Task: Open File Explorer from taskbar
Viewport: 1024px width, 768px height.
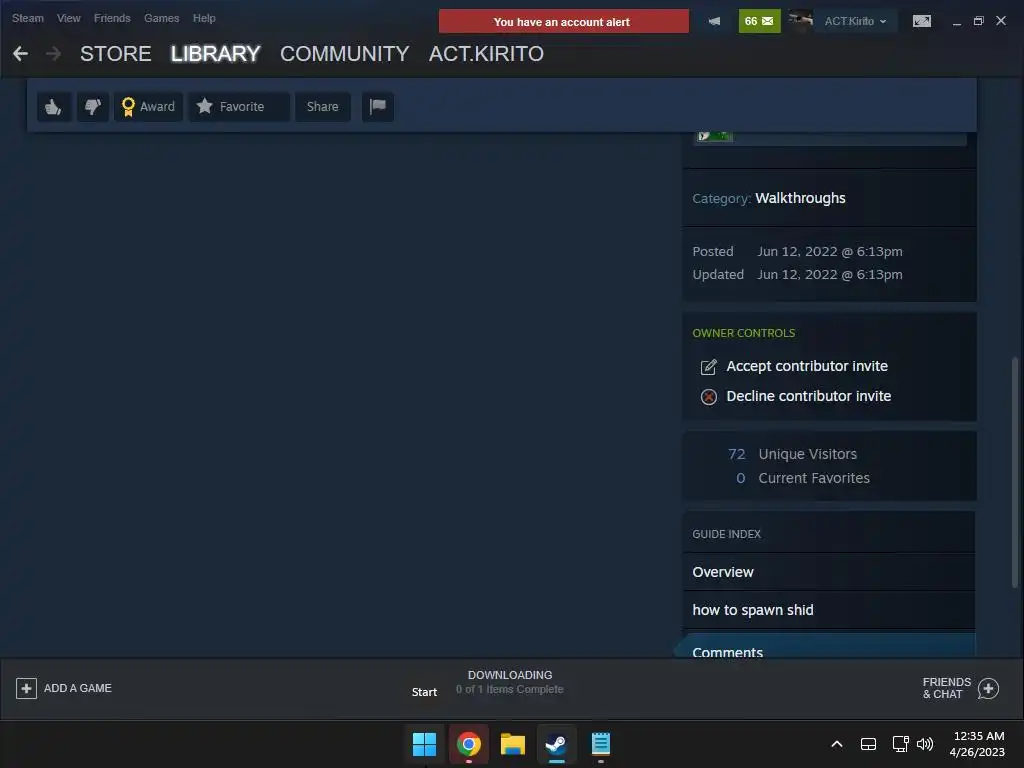Action: click(513, 744)
